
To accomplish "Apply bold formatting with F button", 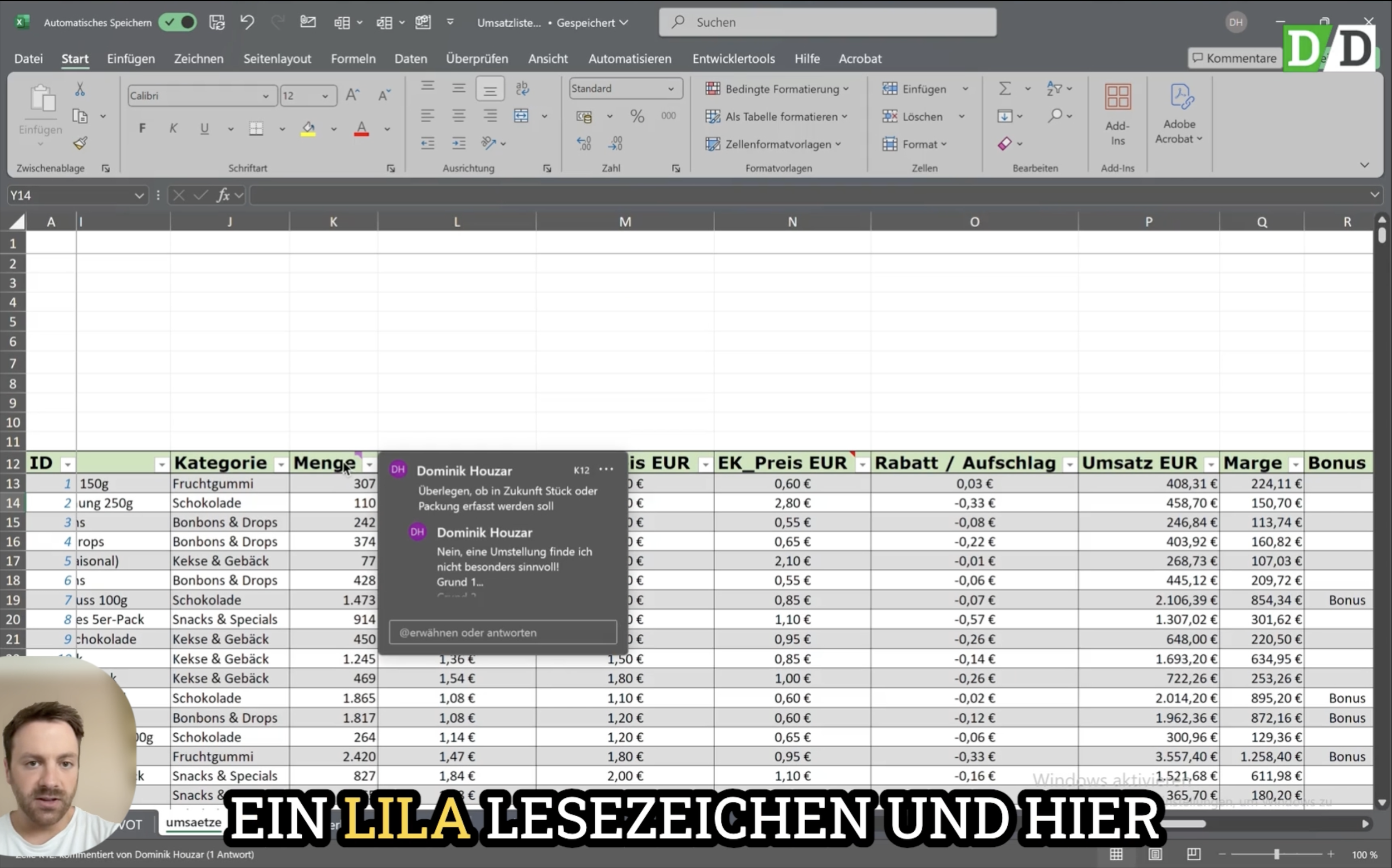I will 142,128.
